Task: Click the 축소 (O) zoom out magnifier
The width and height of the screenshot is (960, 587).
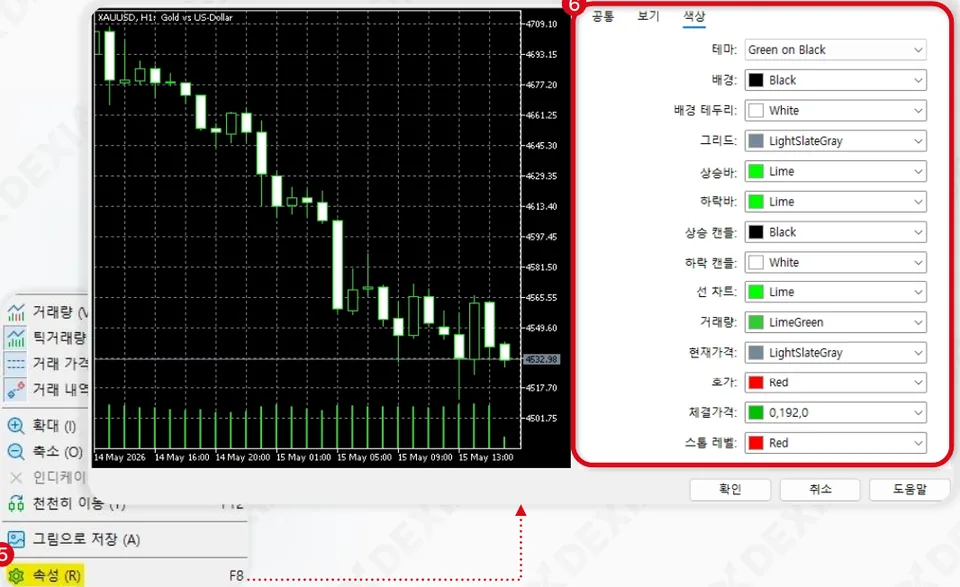Action: (x=16, y=452)
